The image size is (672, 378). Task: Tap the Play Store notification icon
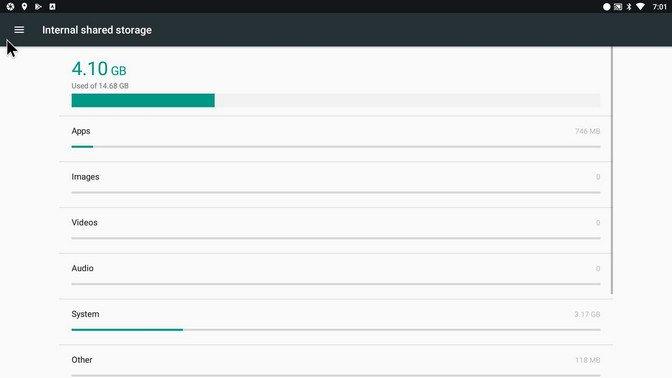(38, 6)
